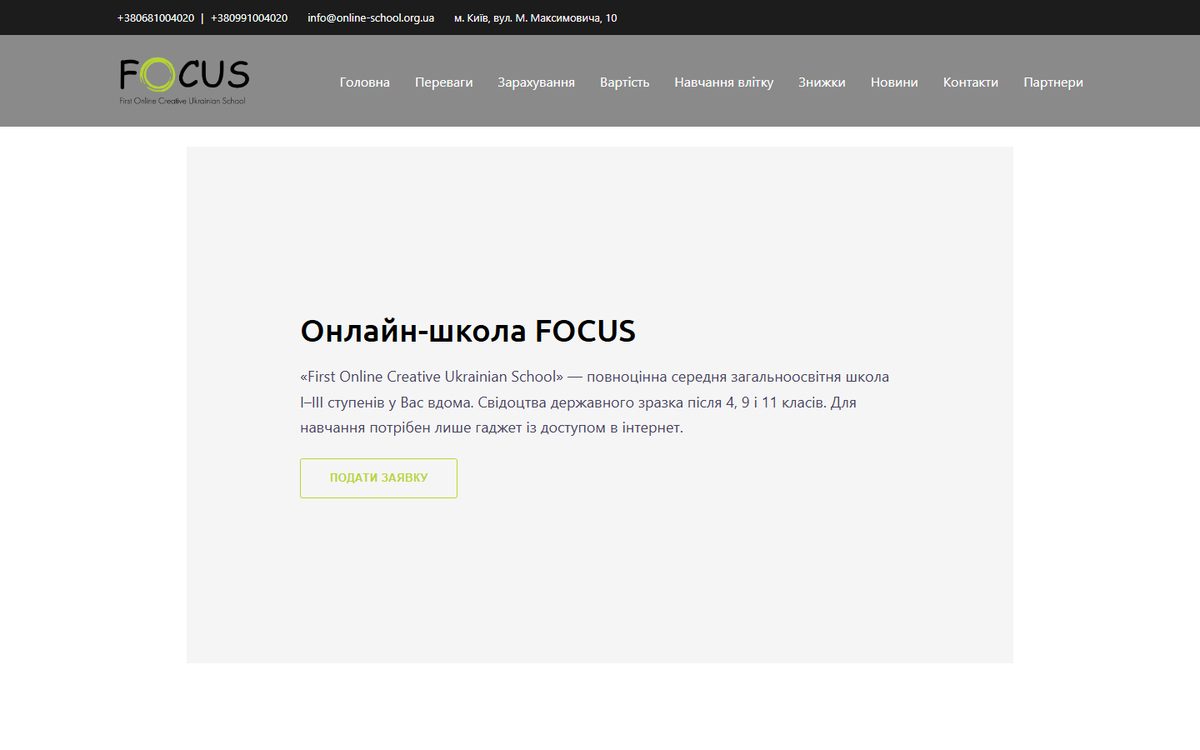Select the Партнери menu item

(1053, 82)
